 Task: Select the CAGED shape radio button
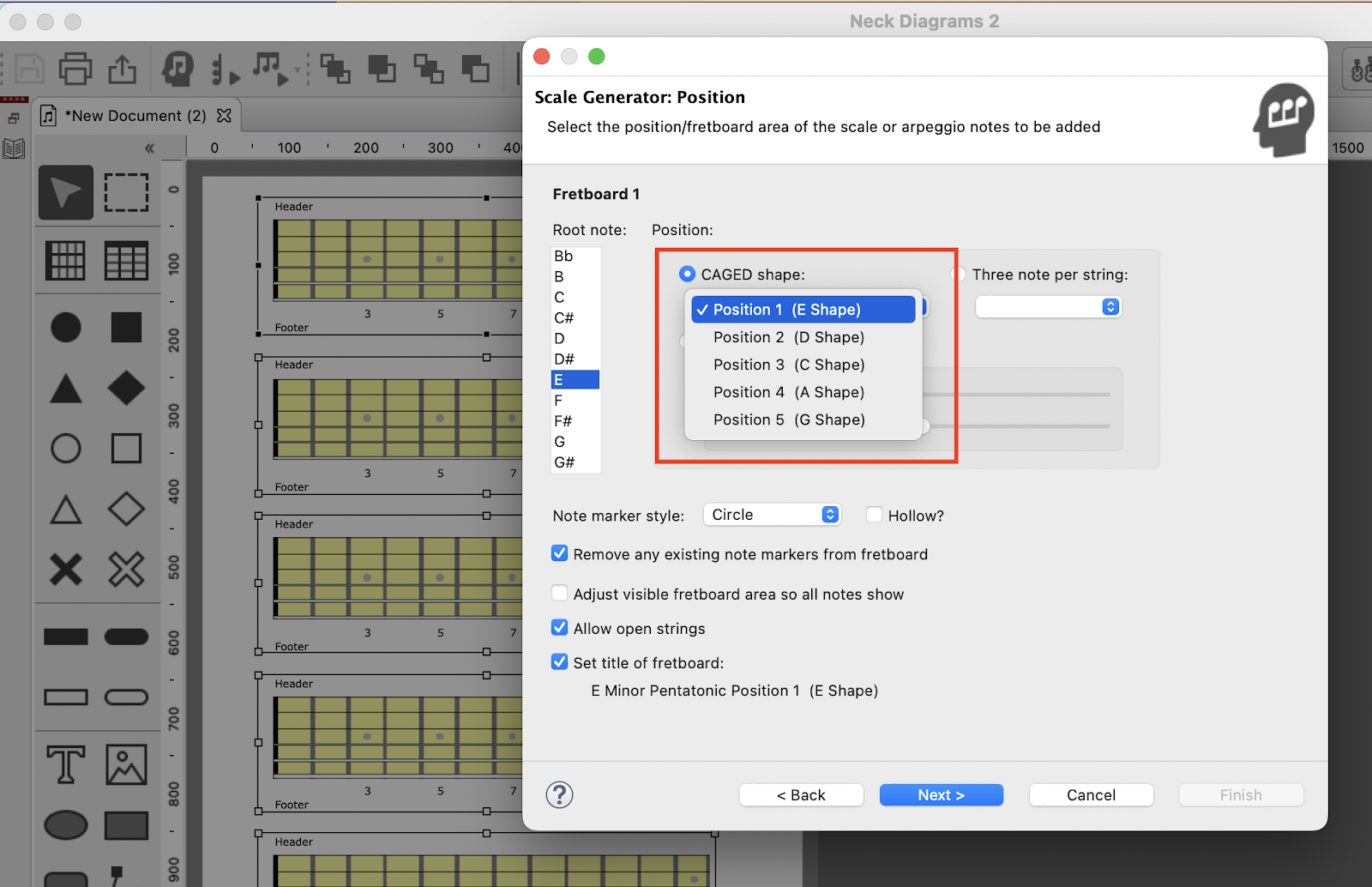click(687, 274)
